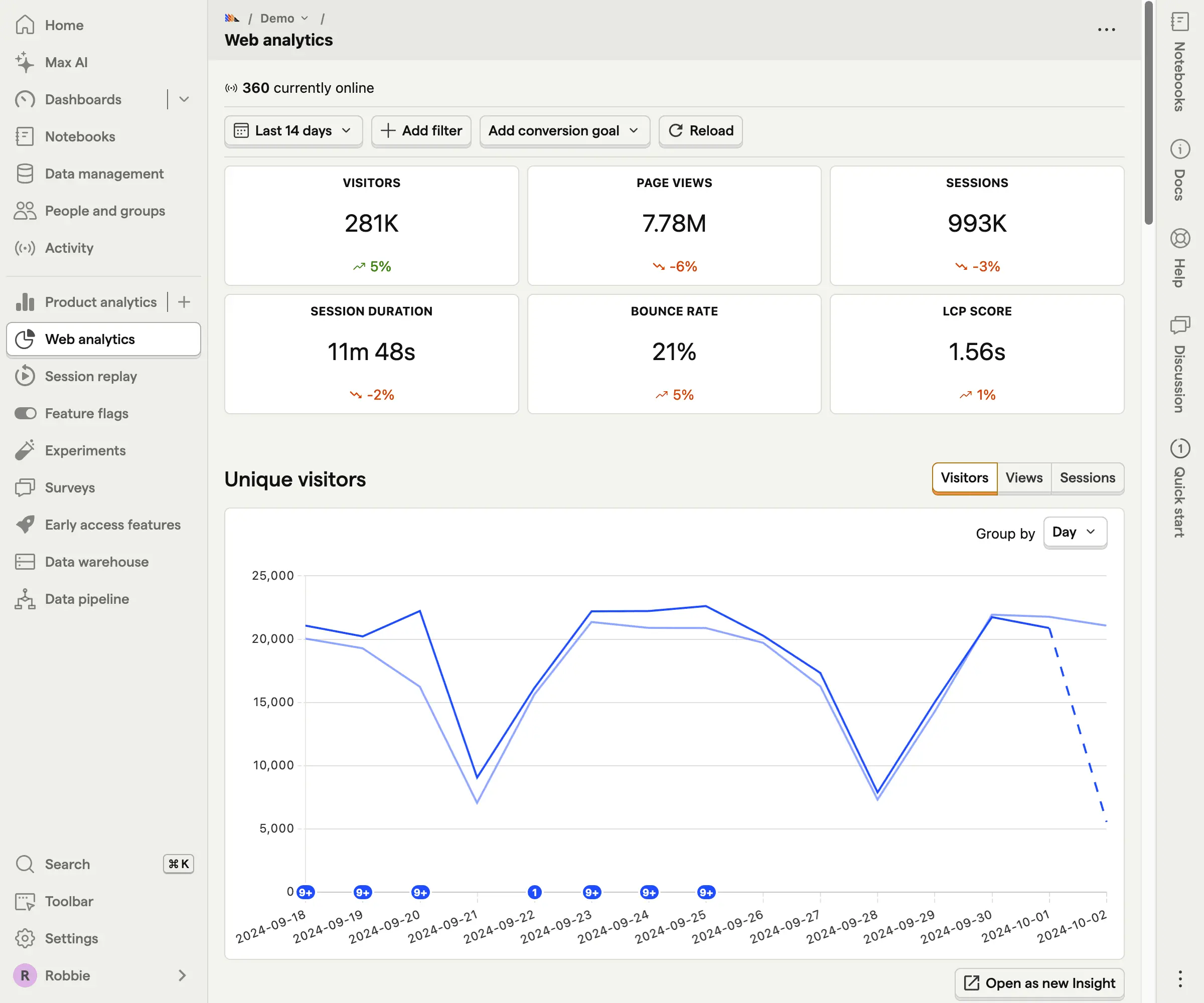Select the Sessions tab above the chart
The width and height of the screenshot is (1204, 1003).
[1087, 478]
